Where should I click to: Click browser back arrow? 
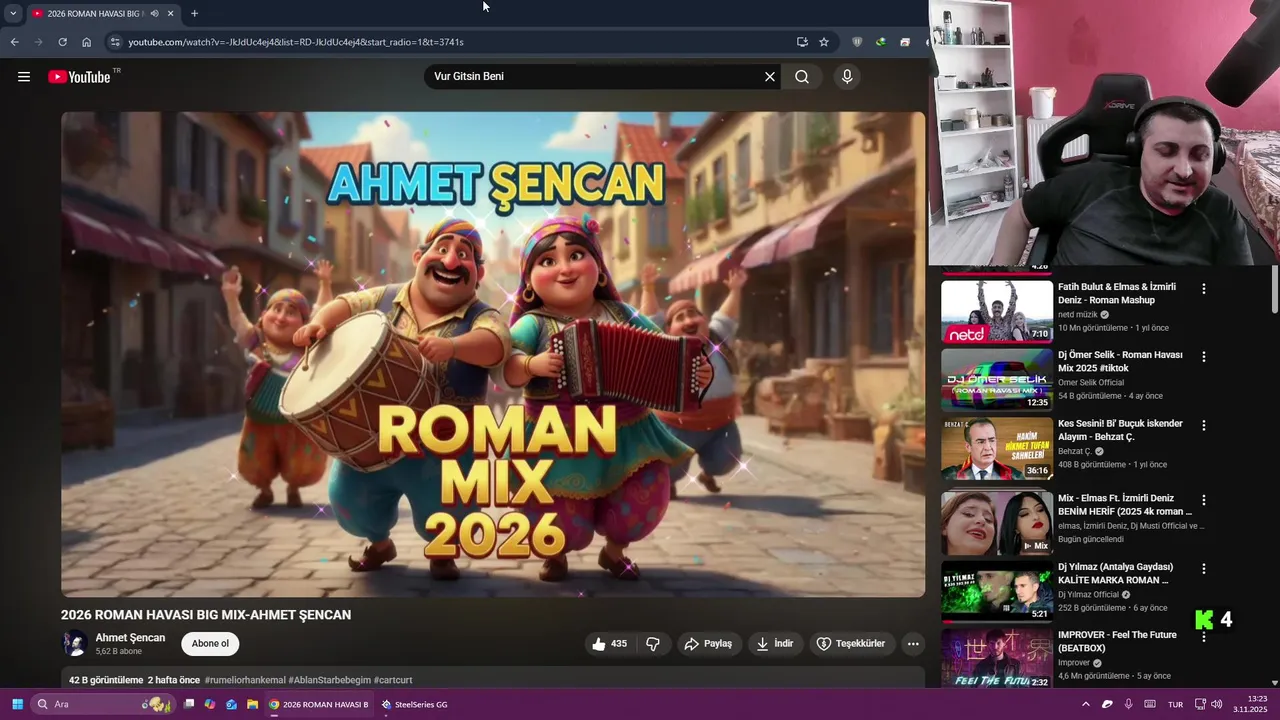pos(14,42)
